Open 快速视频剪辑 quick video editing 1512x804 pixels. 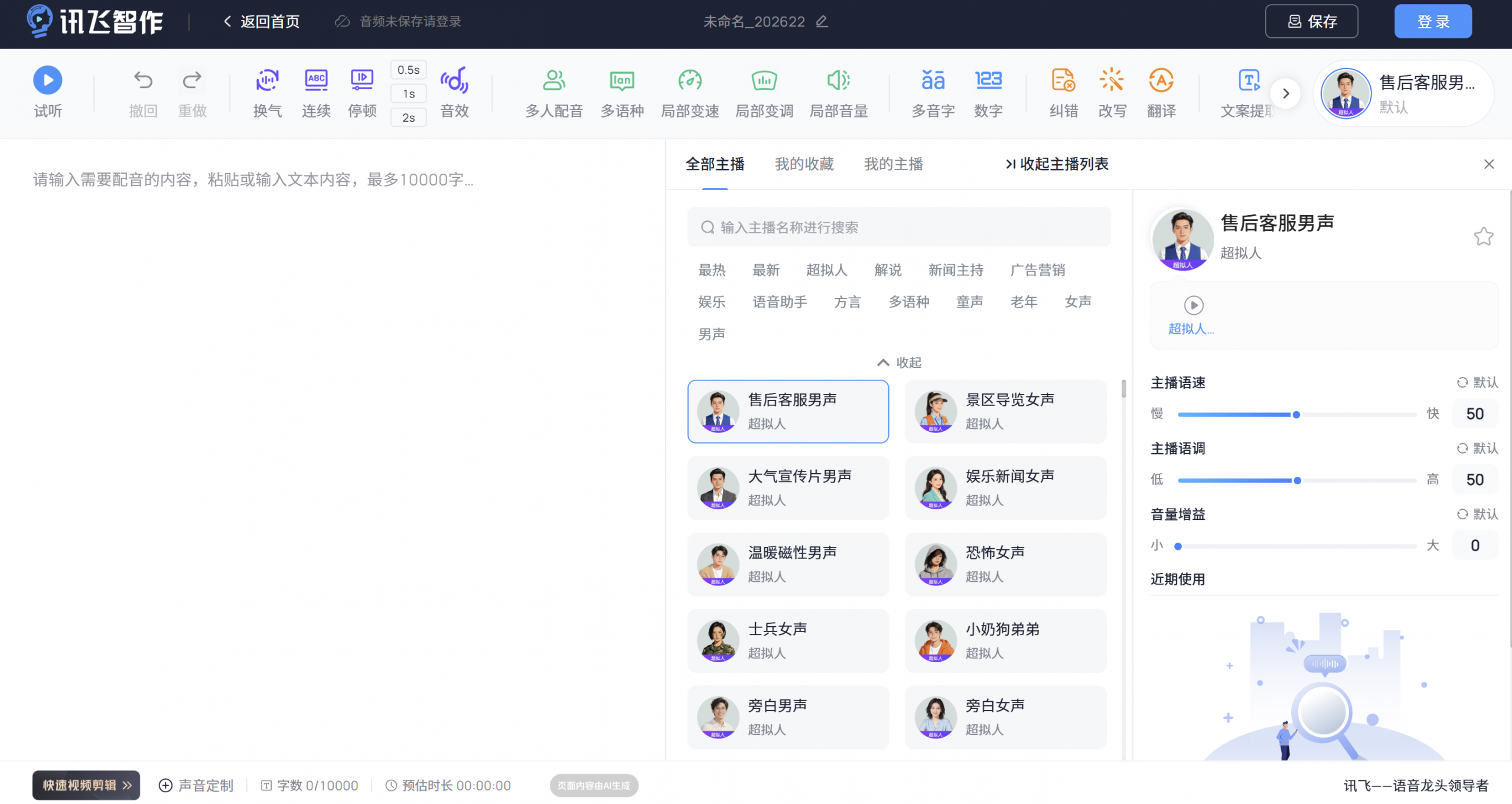86,785
